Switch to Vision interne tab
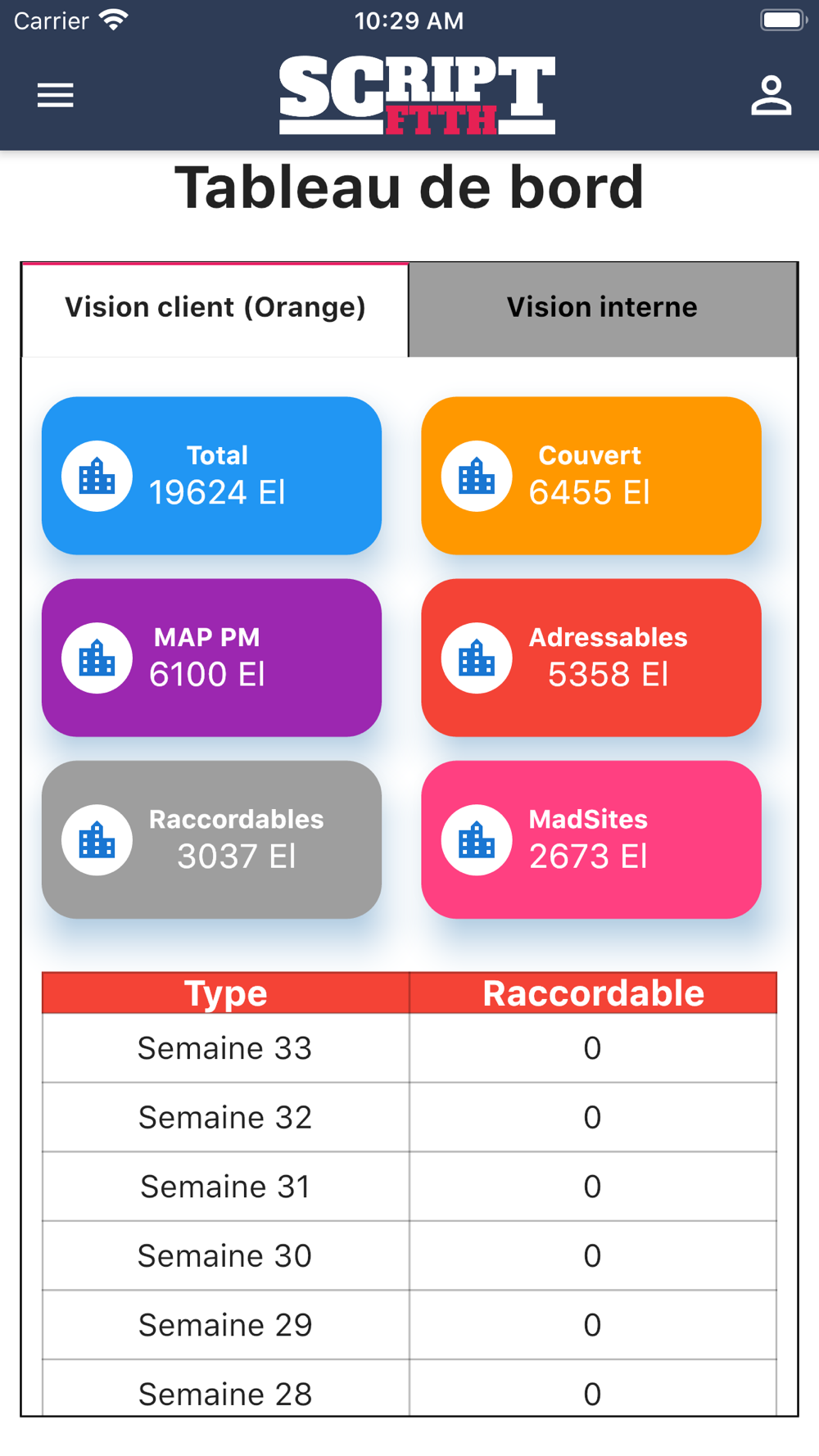The width and height of the screenshot is (819, 1456). [x=603, y=309]
